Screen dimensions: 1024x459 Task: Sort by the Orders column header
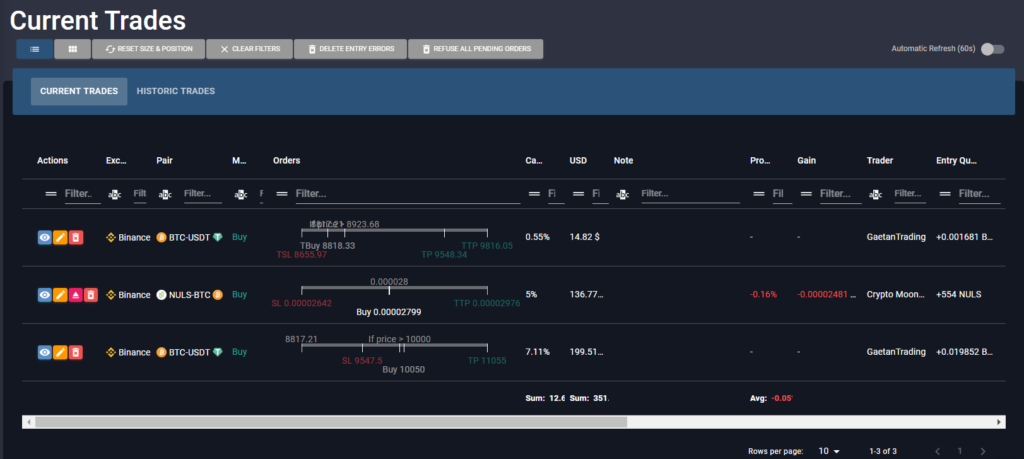pos(287,161)
